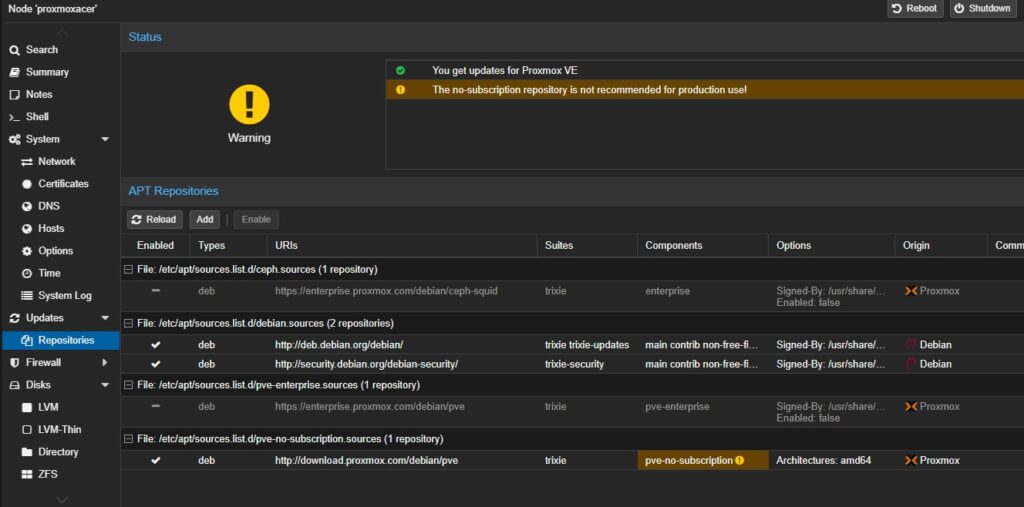Screen dimensions: 1024x507
Task: Select the download.proxmox.com/debian/pve URI
Action: click(366, 461)
